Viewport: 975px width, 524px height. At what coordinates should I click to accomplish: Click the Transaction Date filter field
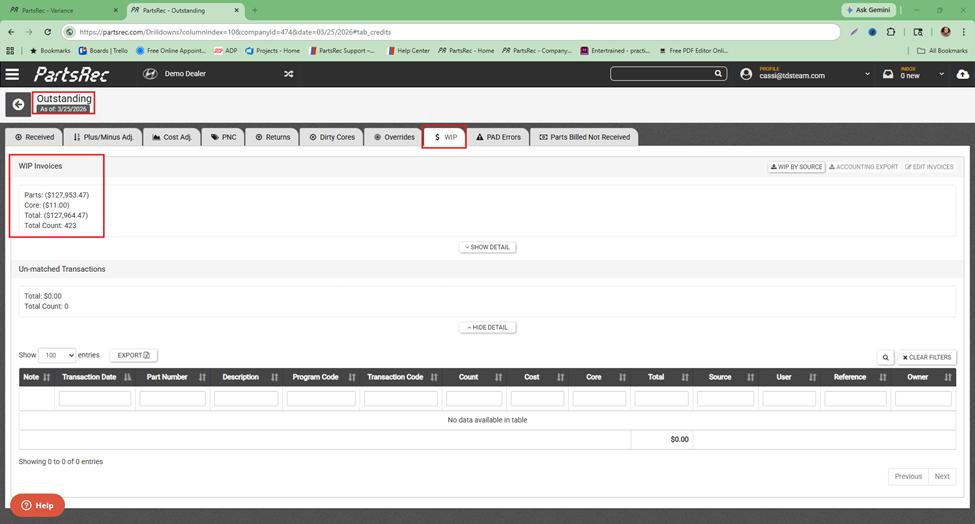click(x=95, y=398)
